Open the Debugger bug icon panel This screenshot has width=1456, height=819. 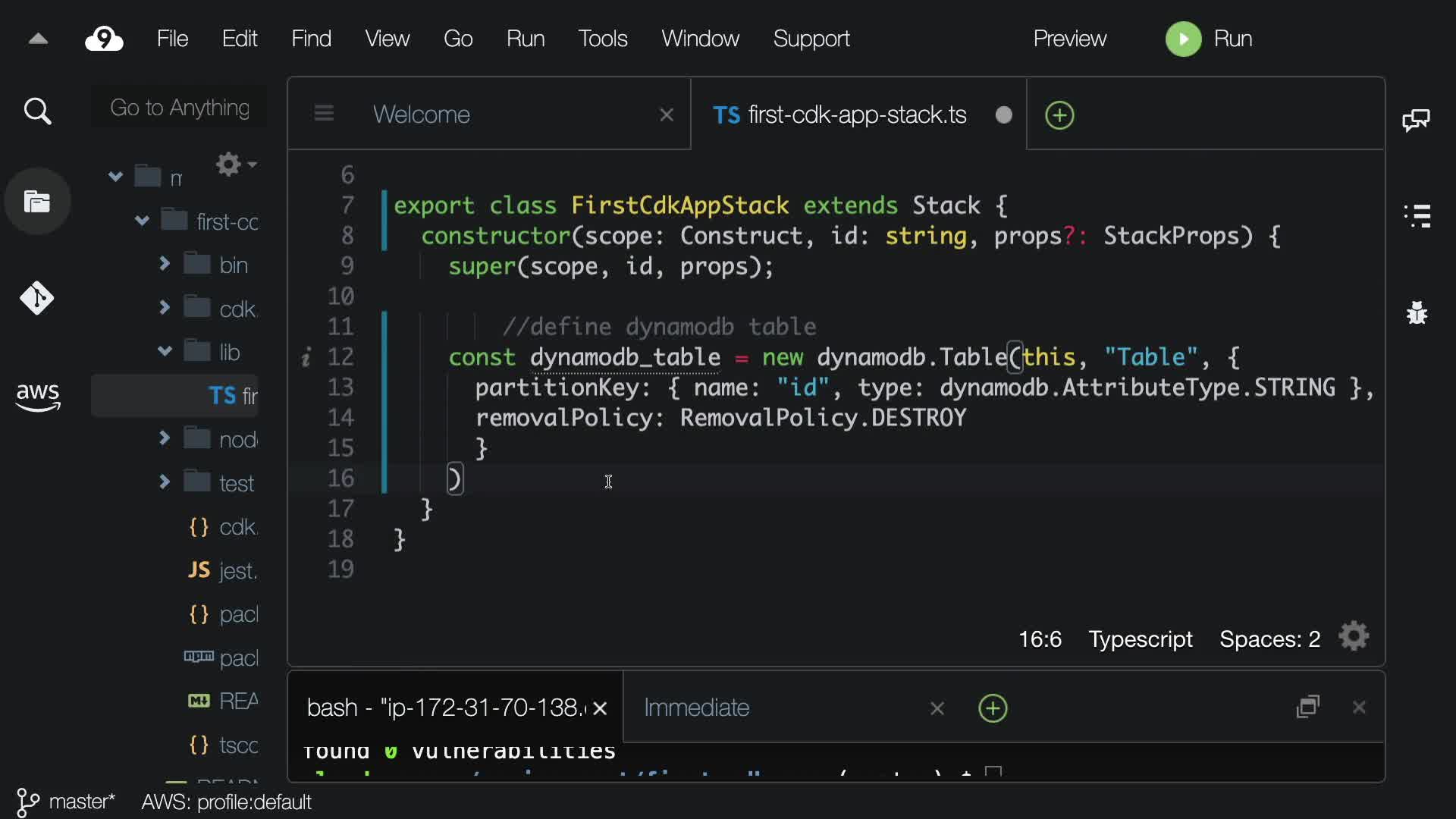(x=1417, y=312)
